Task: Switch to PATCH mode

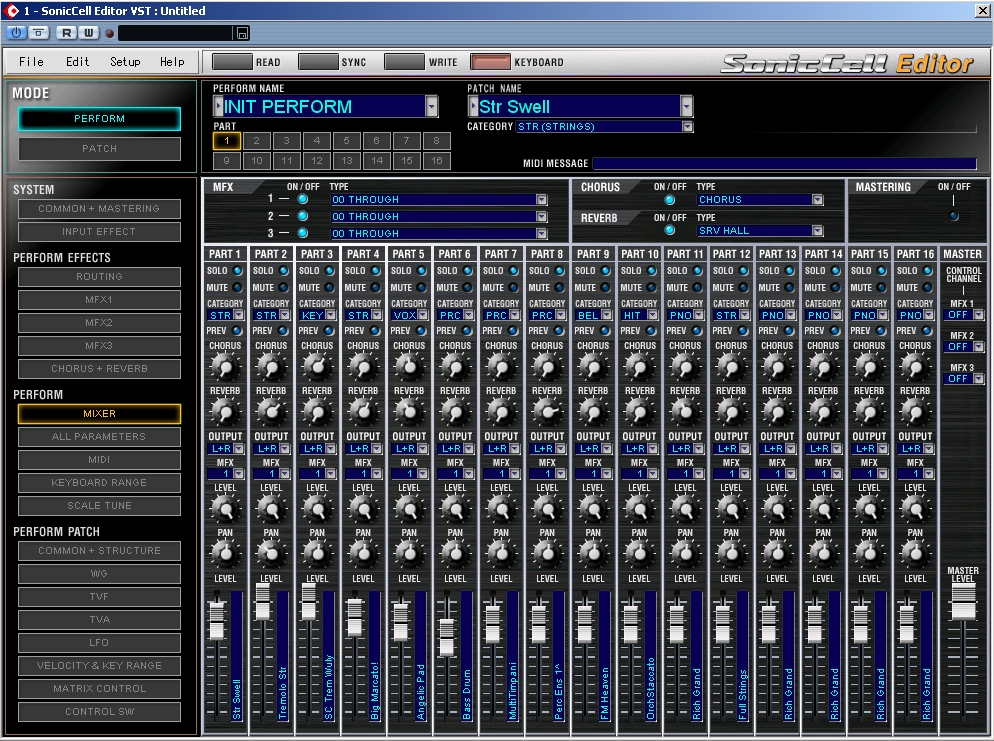Action: click(x=100, y=149)
